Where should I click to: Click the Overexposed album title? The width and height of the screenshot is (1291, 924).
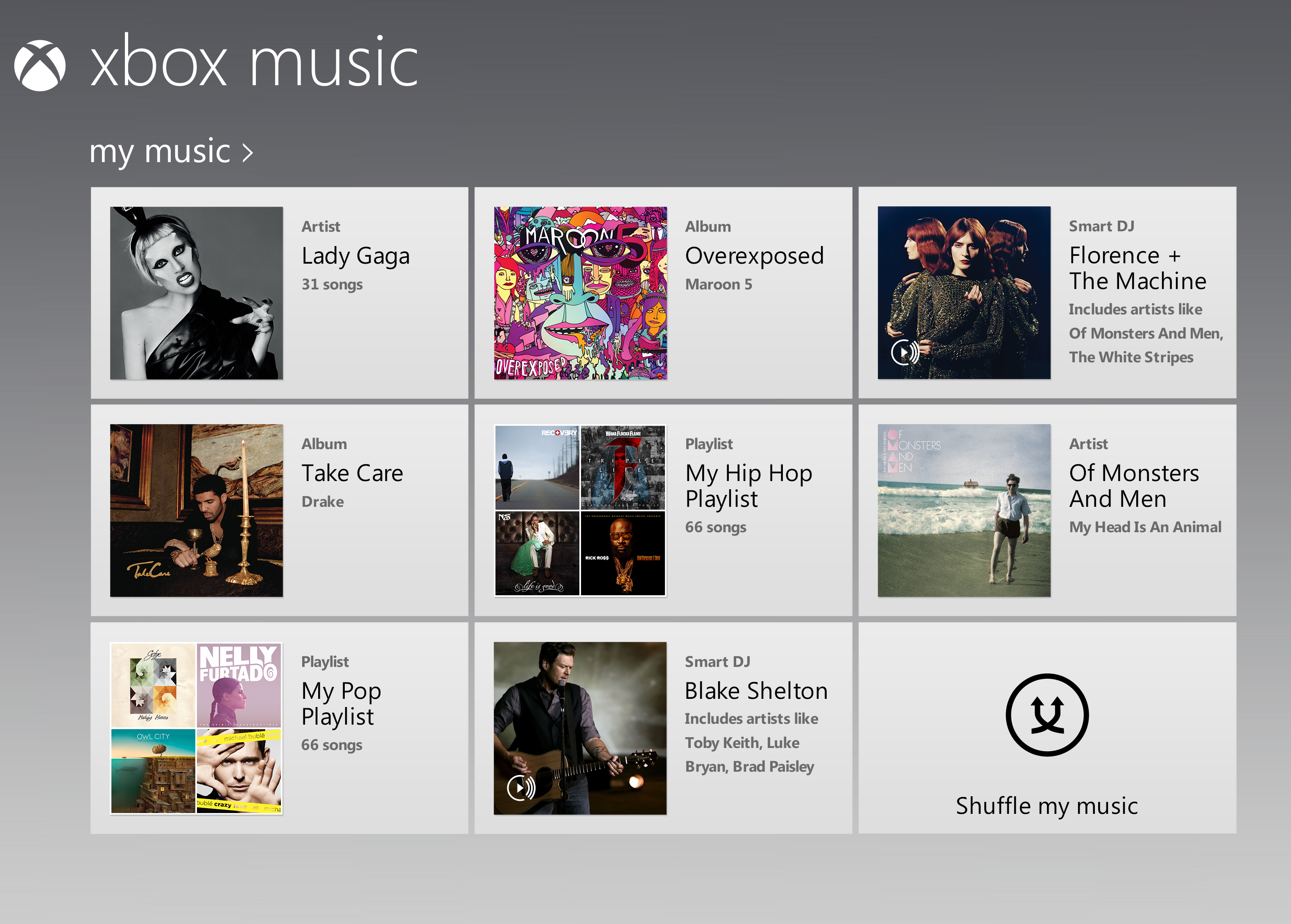click(755, 256)
